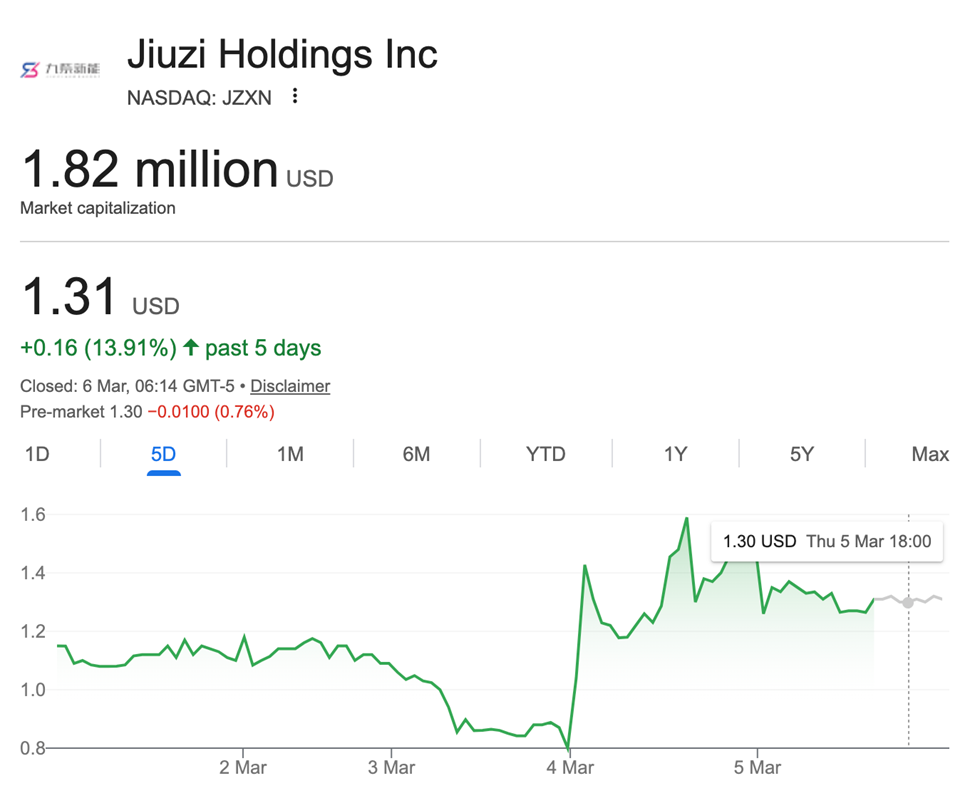
Task: Click the grey pre-market price dot on chart
Action: pyautogui.click(x=908, y=603)
